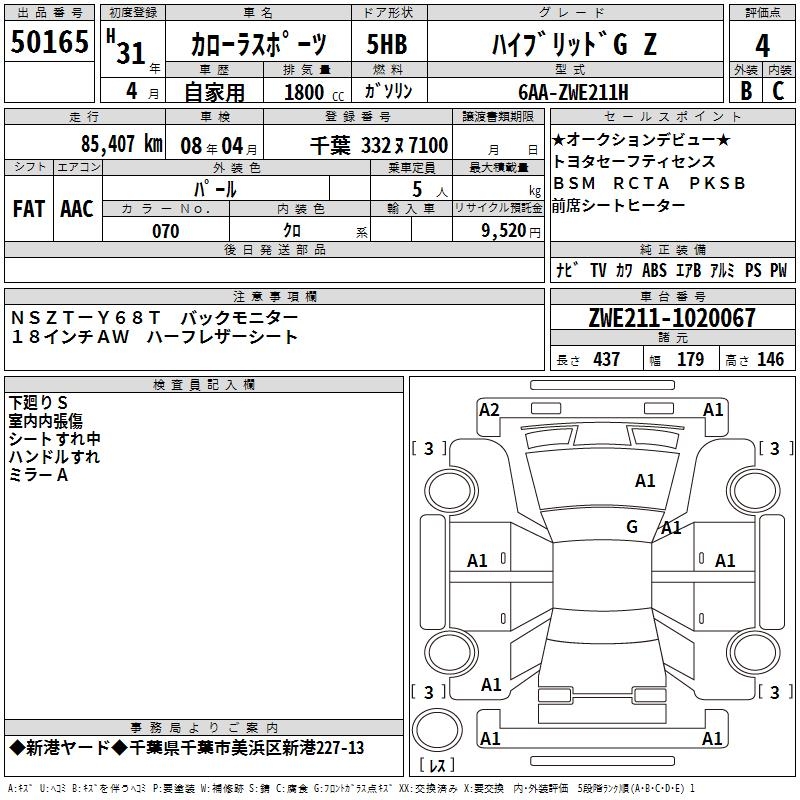
Task: Click 検査員記入欄 section header
Action: (x=204, y=385)
